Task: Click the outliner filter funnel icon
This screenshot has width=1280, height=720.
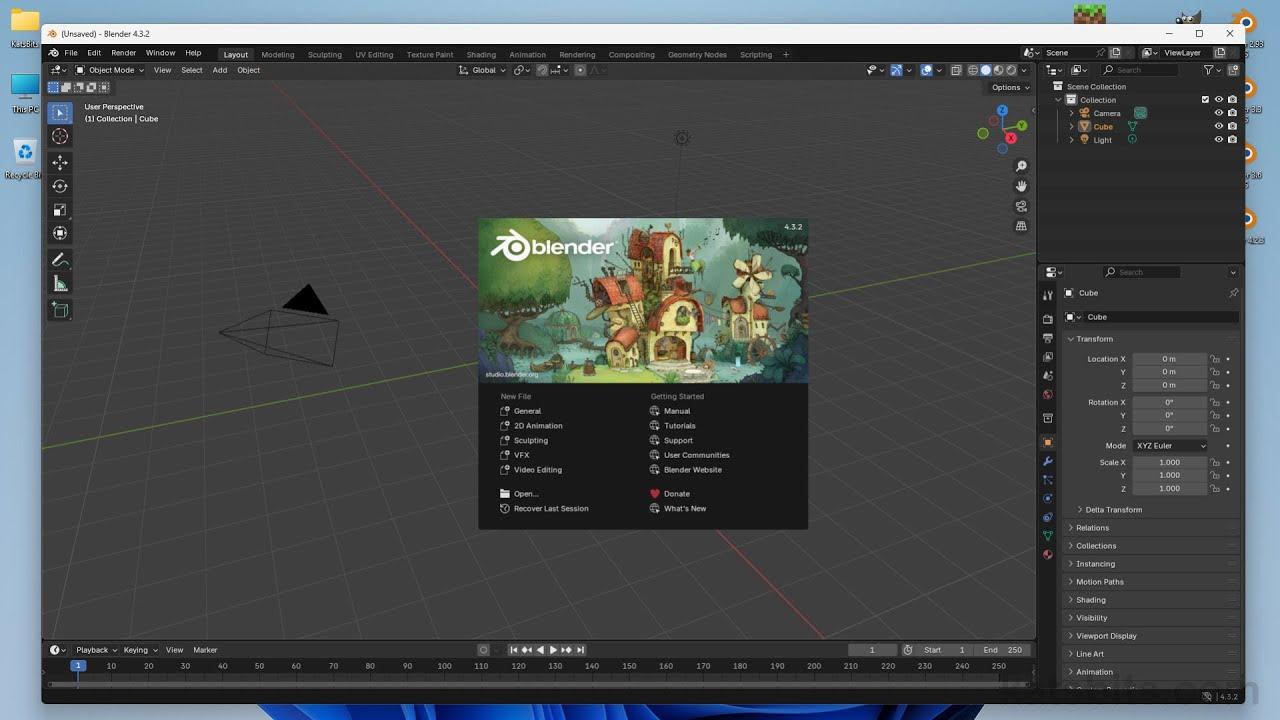Action: tap(1208, 70)
